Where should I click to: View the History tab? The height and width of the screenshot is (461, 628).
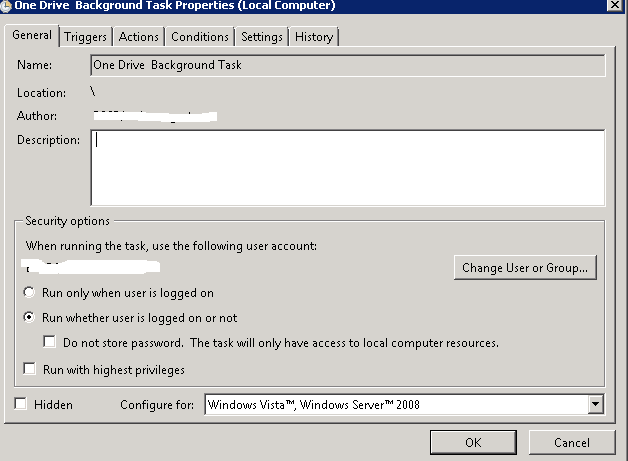tap(314, 37)
